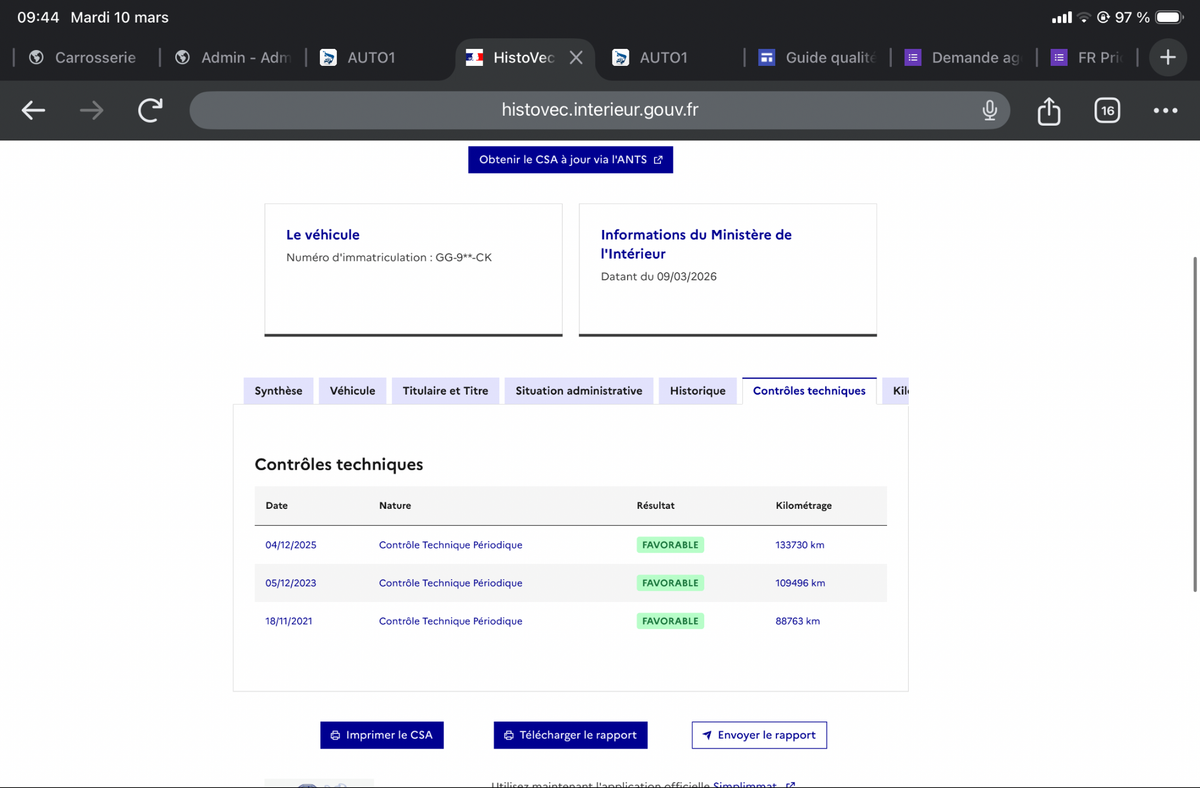Viewport: 1200px width, 788px height.
Task: Click Contrôle Technique Périodique in the 04/12/2025 row
Action: click(x=450, y=545)
